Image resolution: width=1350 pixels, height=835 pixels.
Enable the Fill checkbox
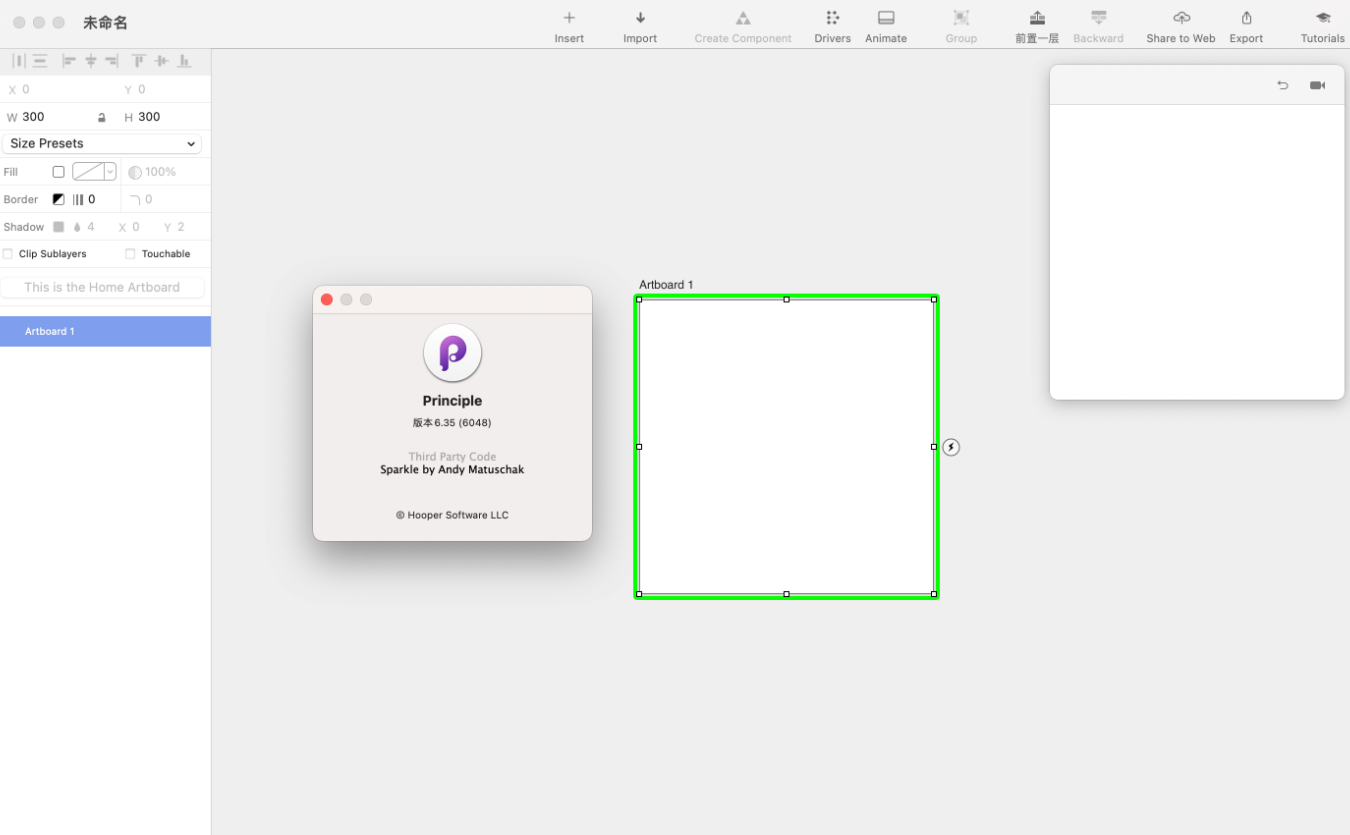click(x=58, y=172)
